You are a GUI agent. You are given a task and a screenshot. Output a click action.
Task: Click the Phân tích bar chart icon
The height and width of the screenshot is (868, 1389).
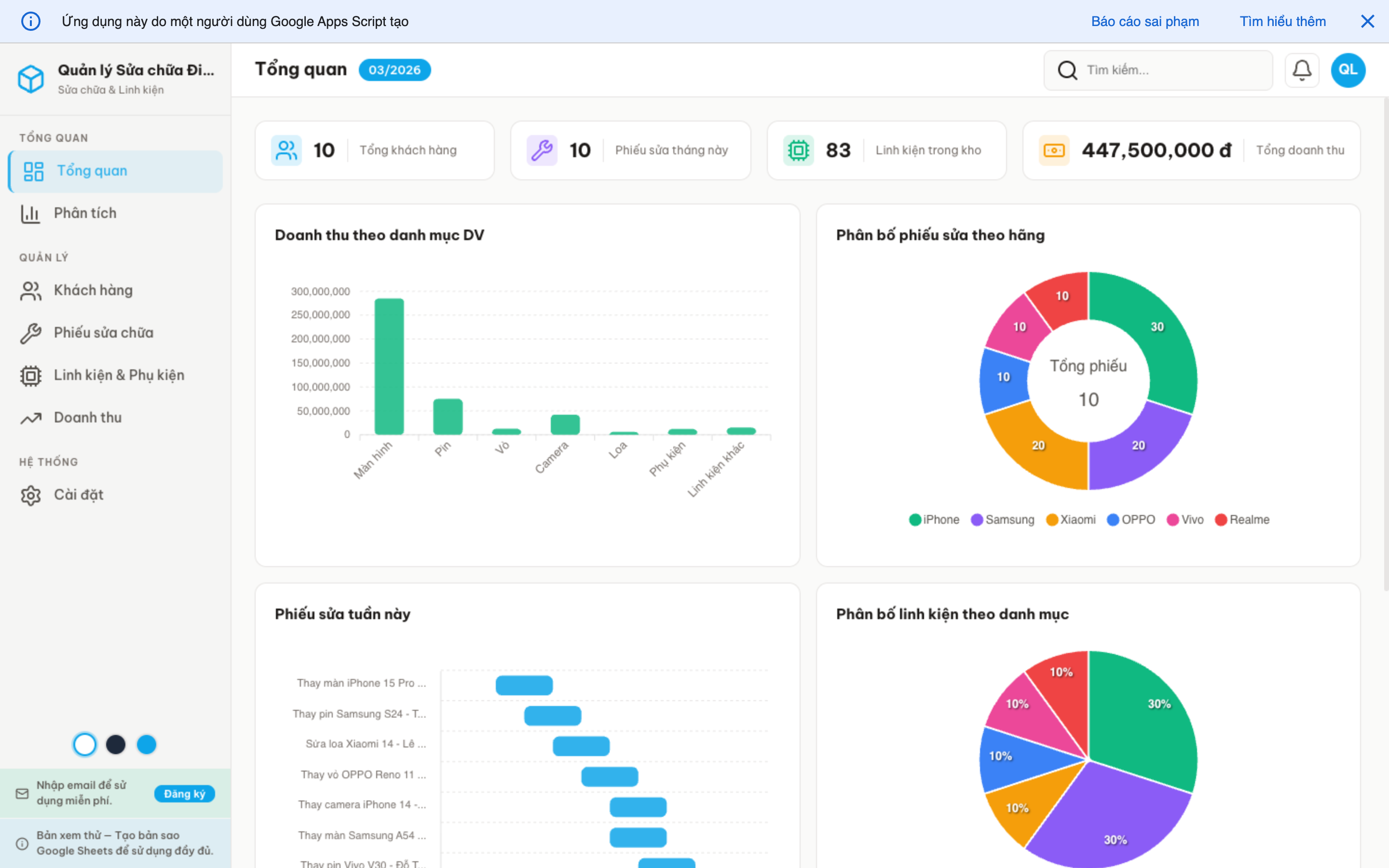point(30,214)
